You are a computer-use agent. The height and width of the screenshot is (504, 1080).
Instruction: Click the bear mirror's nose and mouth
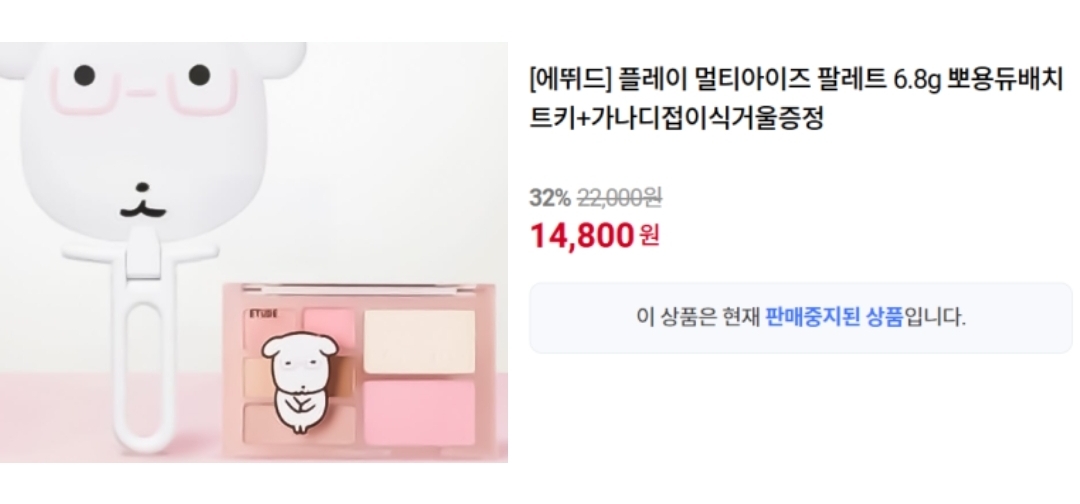[x=143, y=203]
